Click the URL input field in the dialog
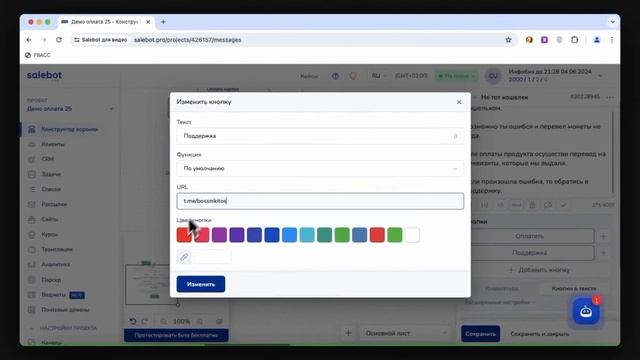The height and width of the screenshot is (360, 640). (320, 201)
